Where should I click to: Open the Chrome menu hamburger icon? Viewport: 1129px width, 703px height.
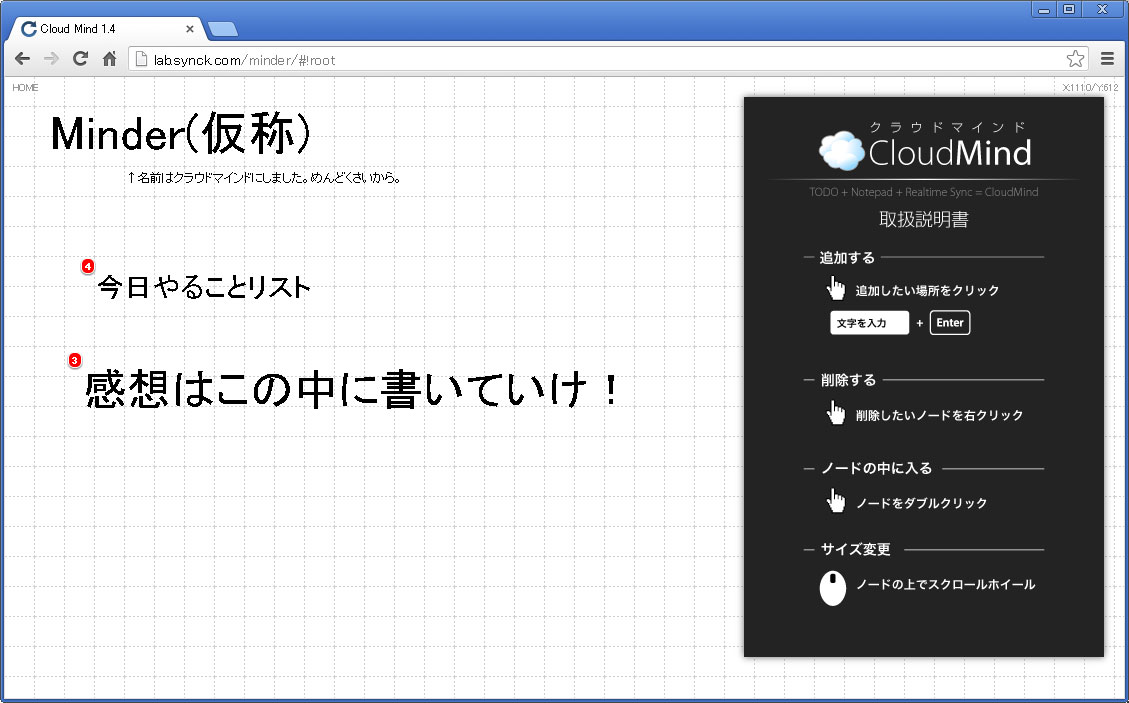(1107, 59)
